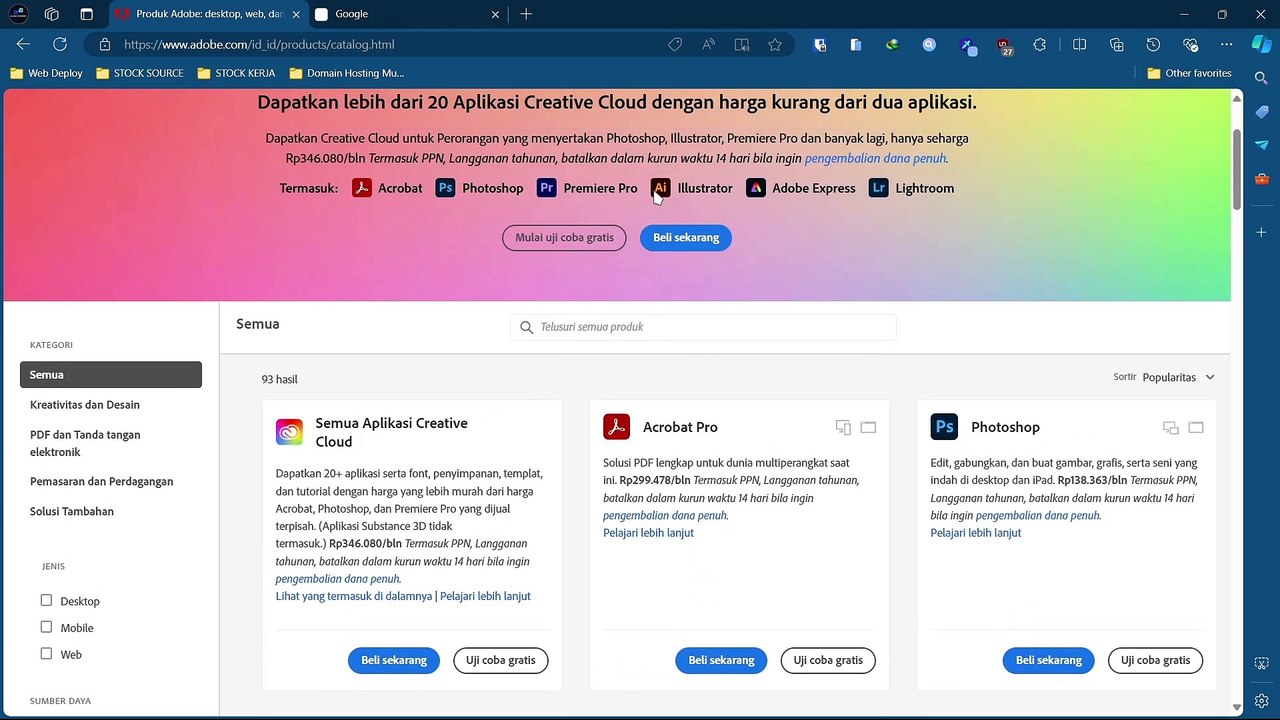Click Mulai uji coba gratis in the banner
The width and height of the screenshot is (1280, 720).
(565, 238)
